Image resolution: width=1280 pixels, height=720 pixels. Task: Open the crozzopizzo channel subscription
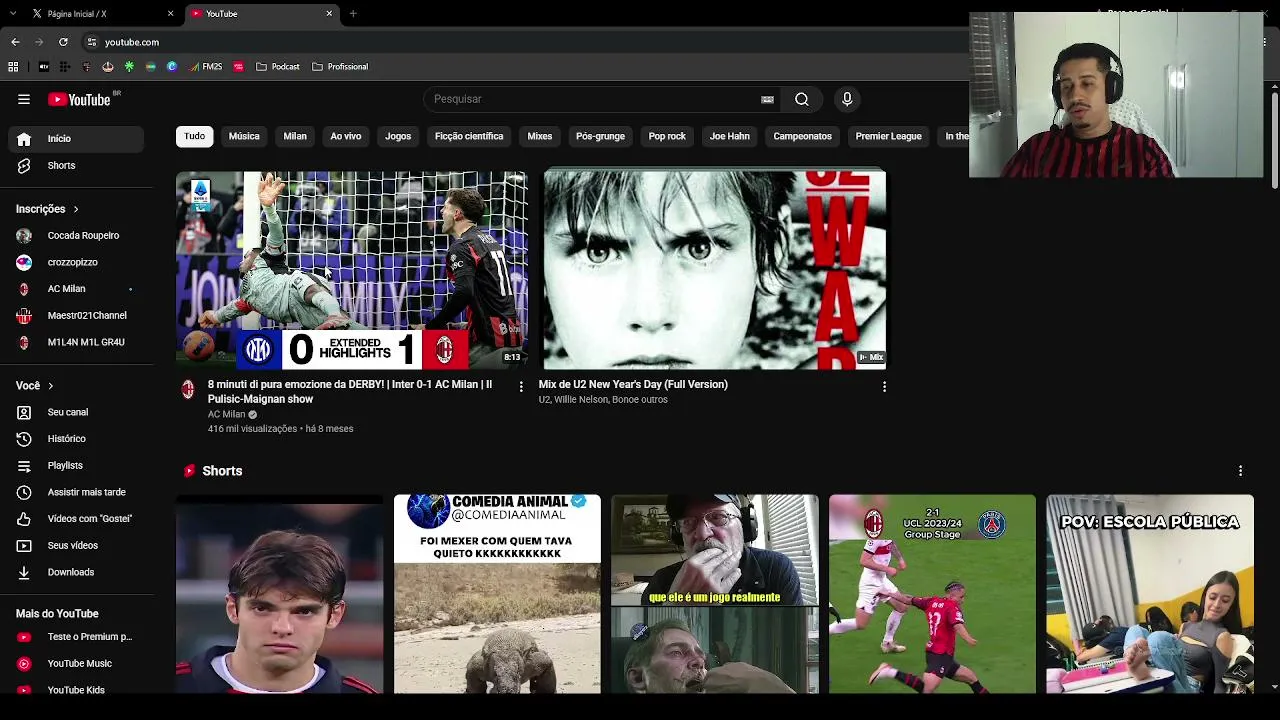76,262
